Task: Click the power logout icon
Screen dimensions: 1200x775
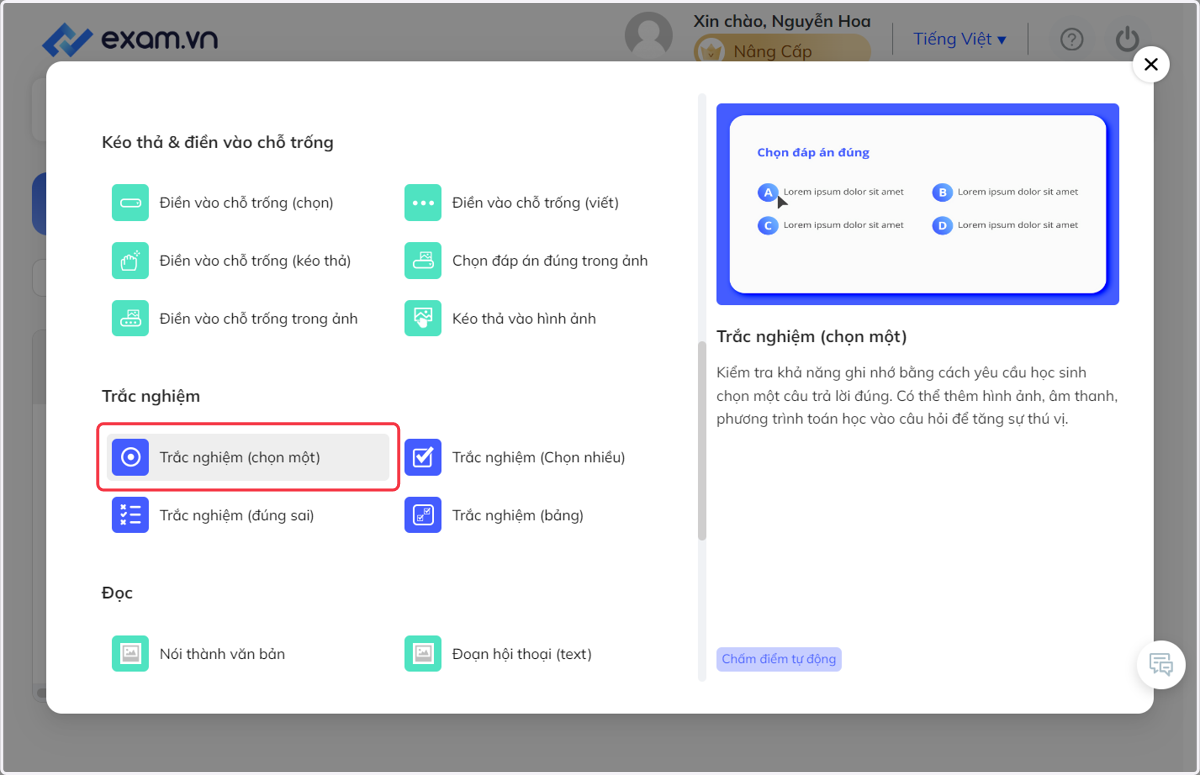Action: click(x=1127, y=39)
